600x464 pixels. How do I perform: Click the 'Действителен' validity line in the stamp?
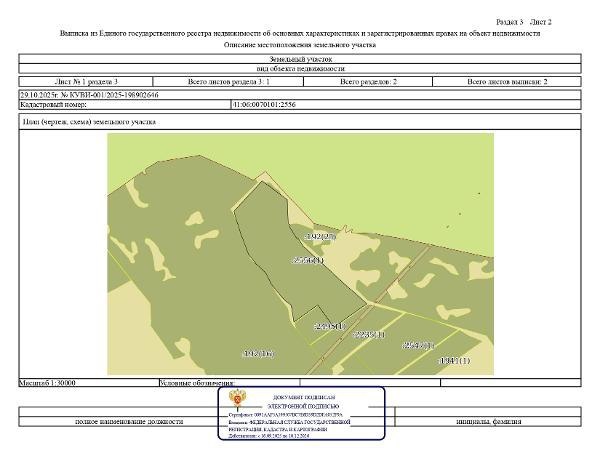coord(269,436)
